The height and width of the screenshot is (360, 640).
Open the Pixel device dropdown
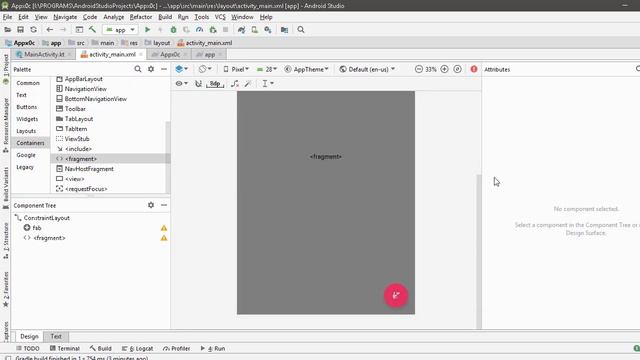tap(236, 69)
